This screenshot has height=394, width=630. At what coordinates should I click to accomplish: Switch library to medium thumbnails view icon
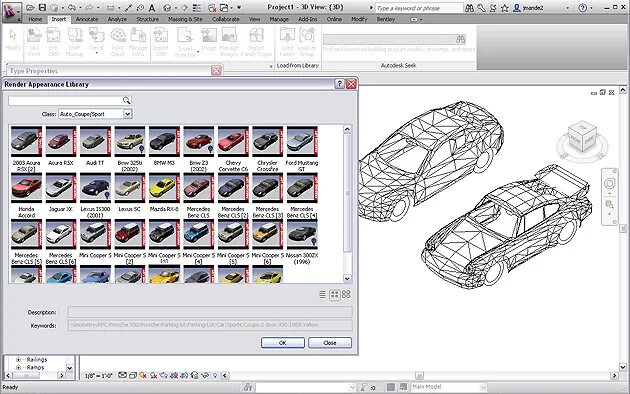coord(334,295)
